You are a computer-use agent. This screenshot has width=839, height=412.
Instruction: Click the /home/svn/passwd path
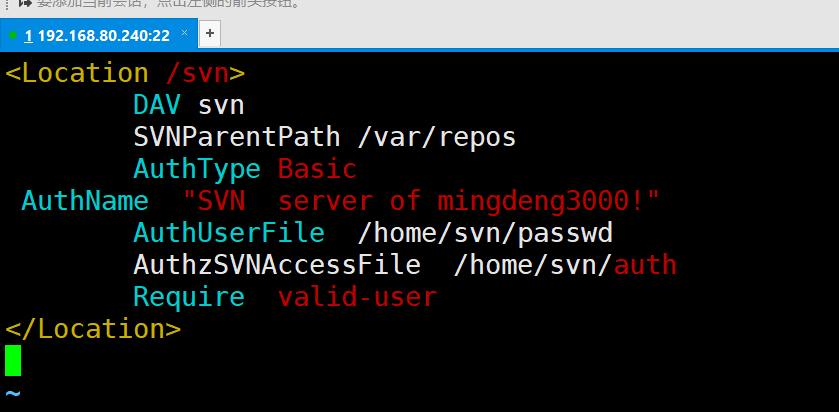[485, 234]
